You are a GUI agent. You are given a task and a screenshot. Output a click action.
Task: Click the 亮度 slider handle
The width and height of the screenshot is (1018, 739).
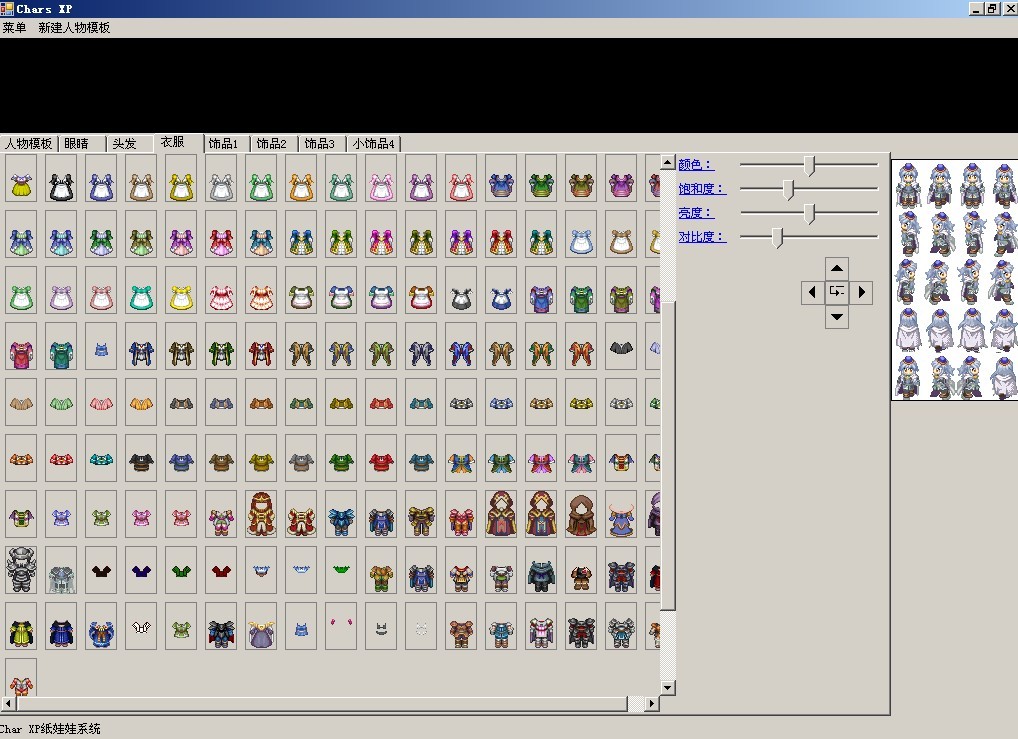tap(809, 214)
